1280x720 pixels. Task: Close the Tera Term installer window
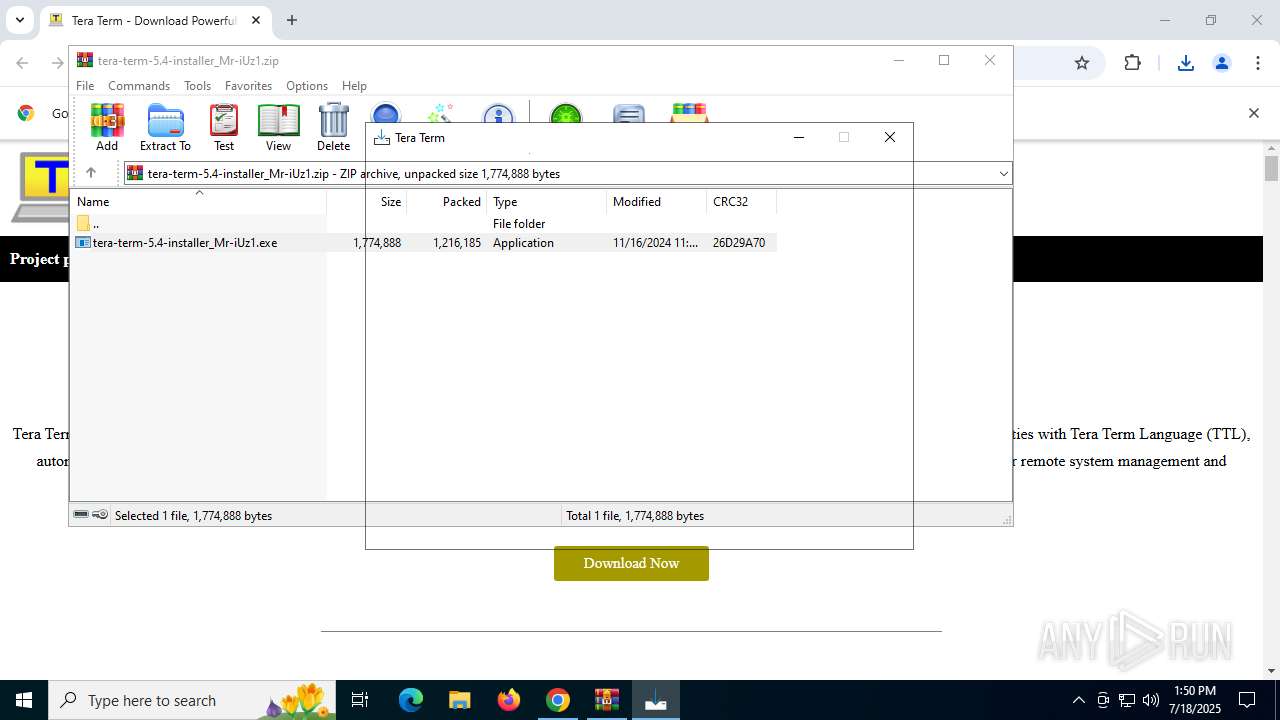point(889,137)
